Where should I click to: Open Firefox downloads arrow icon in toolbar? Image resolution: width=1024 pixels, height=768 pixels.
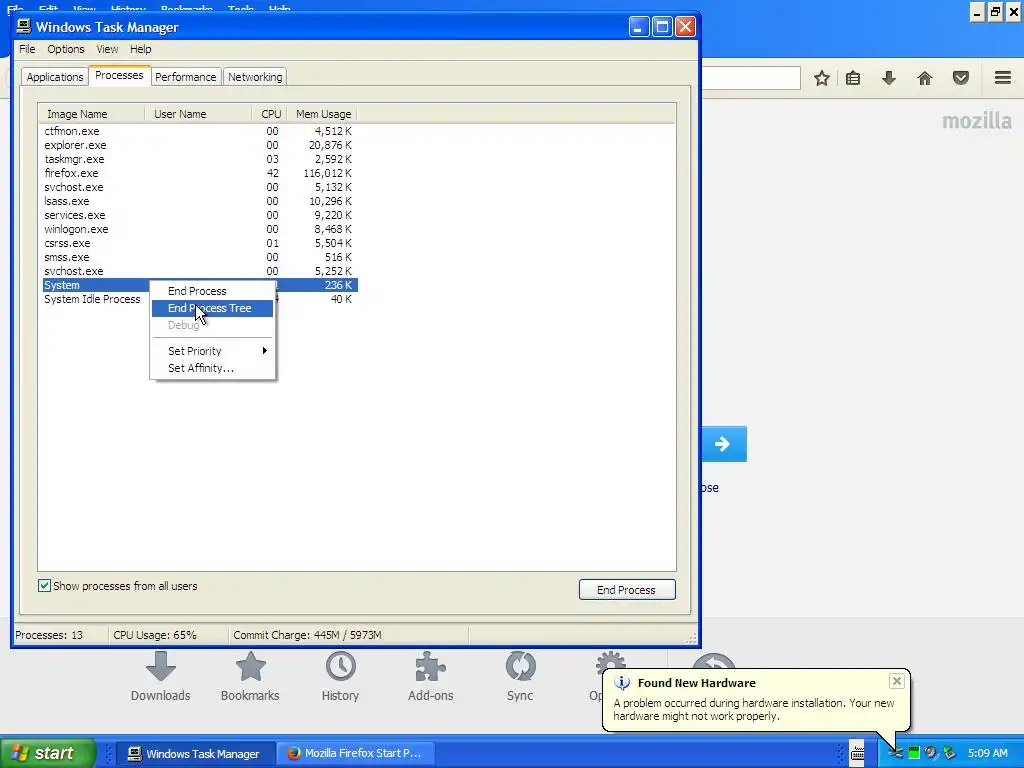[889, 78]
